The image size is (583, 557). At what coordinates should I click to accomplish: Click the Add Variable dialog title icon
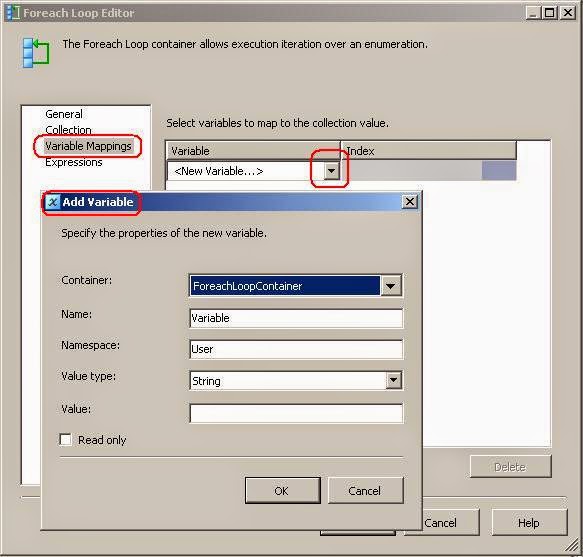coord(53,202)
